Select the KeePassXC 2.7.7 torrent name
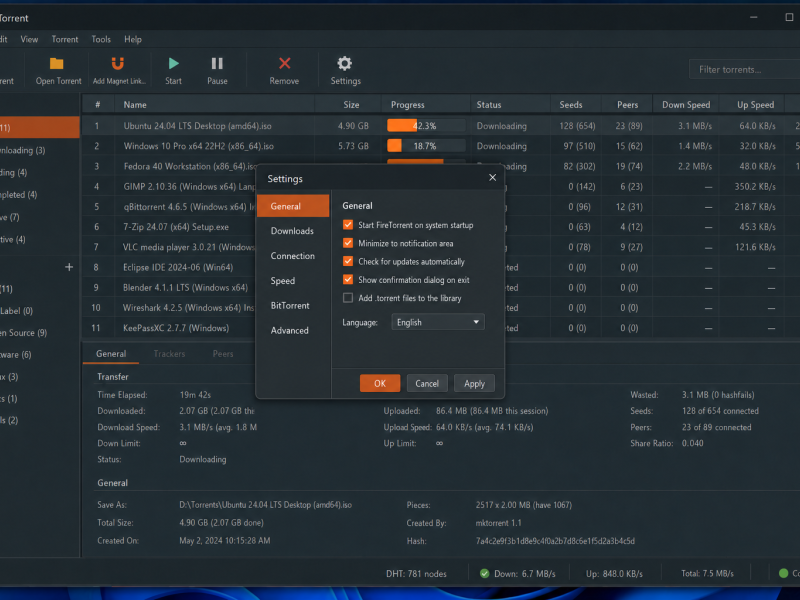This screenshot has height=600, width=800. point(176,328)
